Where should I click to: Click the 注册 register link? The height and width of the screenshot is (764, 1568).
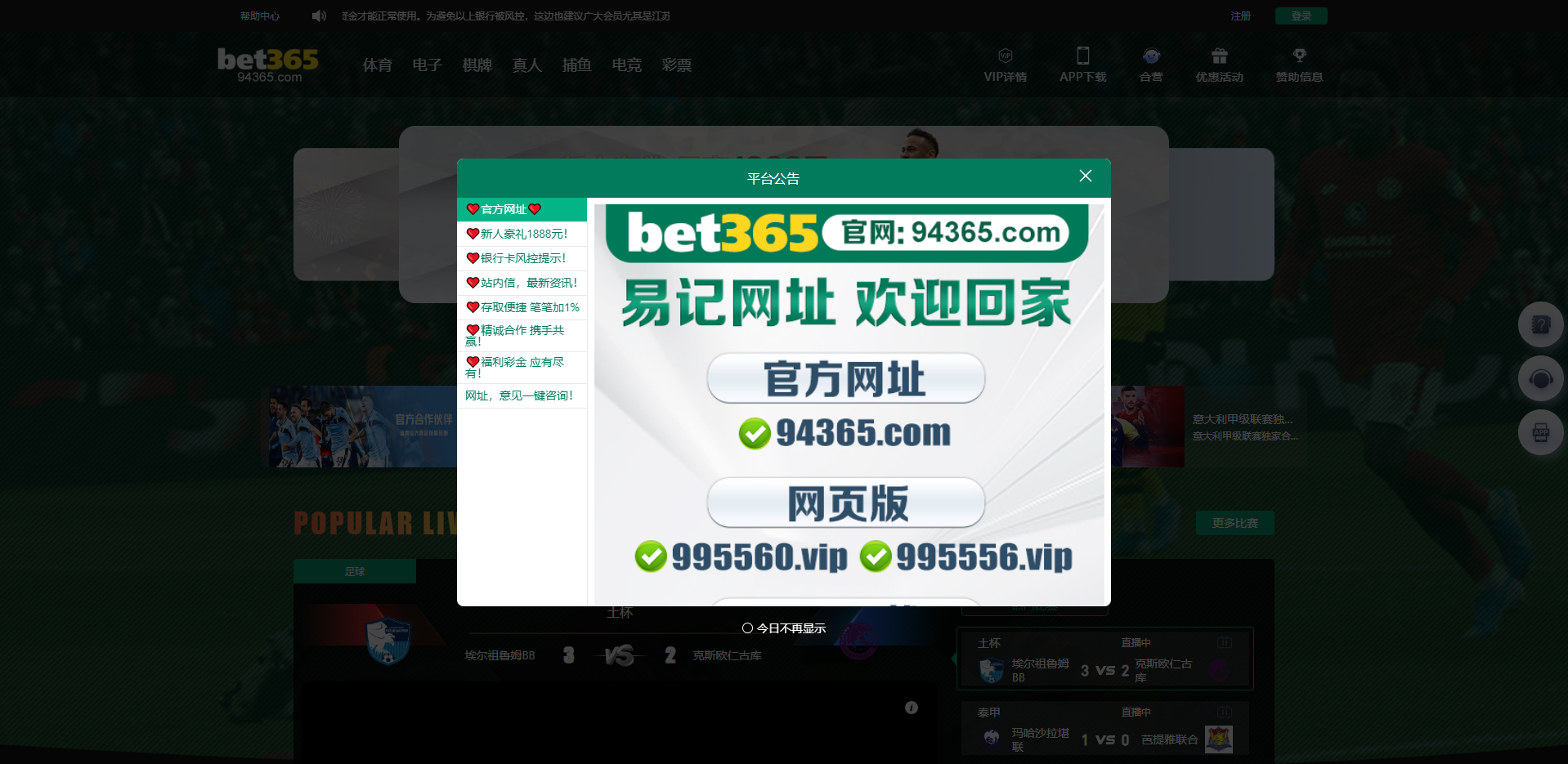click(x=1241, y=16)
